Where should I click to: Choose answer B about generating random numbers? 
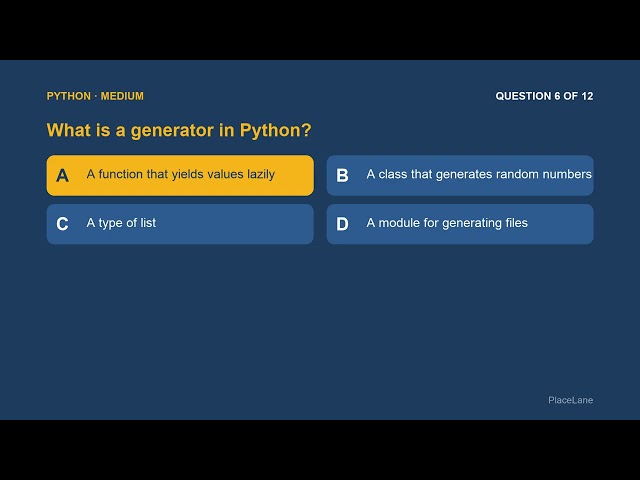coord(460,175)
